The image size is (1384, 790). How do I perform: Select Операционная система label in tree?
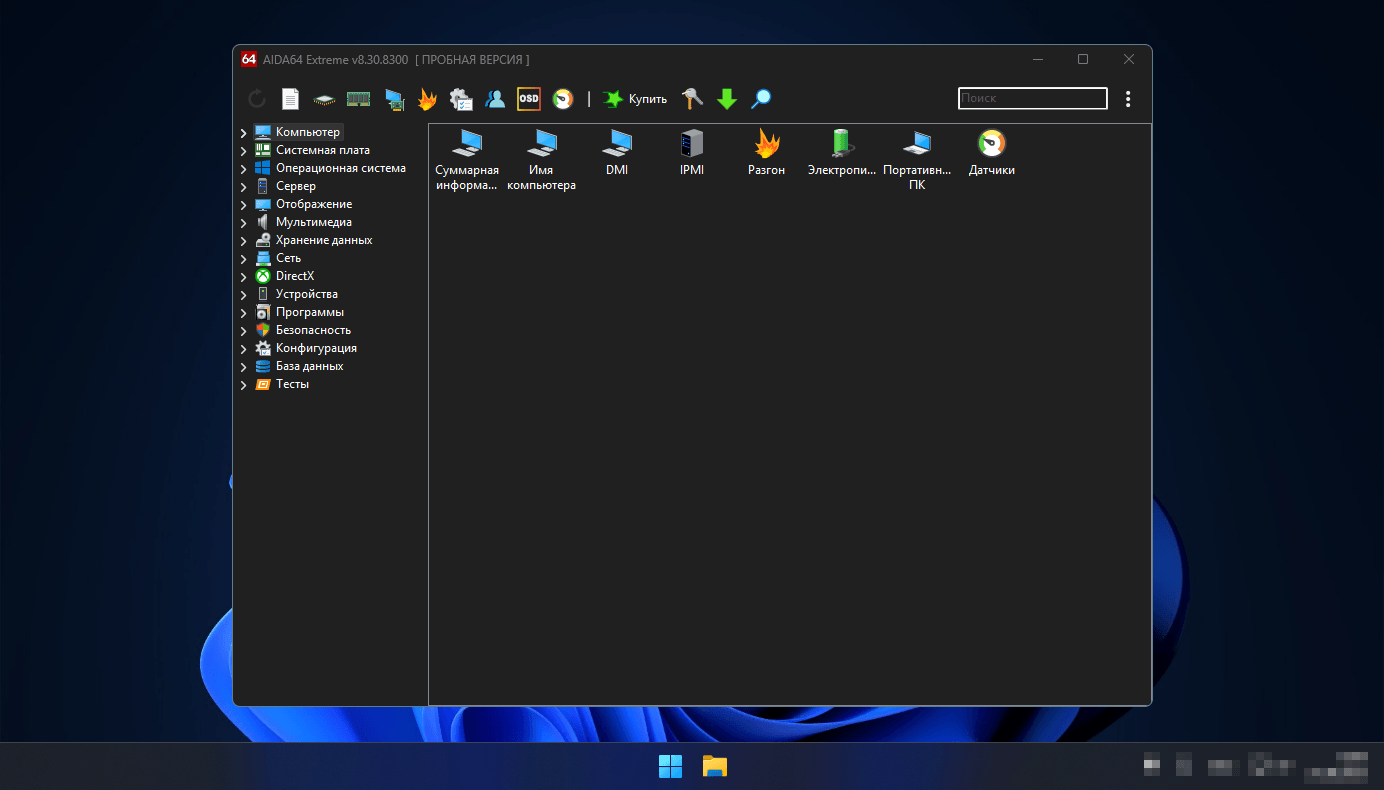click(341, 168)
